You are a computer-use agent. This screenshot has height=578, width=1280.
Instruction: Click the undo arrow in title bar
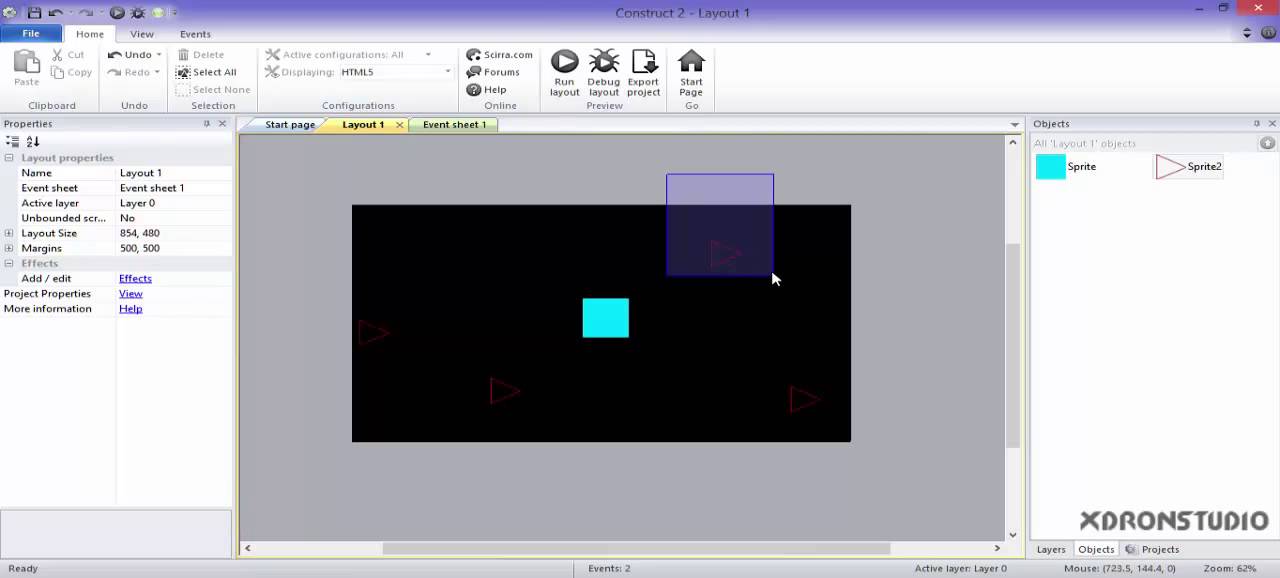pos(56,13)
